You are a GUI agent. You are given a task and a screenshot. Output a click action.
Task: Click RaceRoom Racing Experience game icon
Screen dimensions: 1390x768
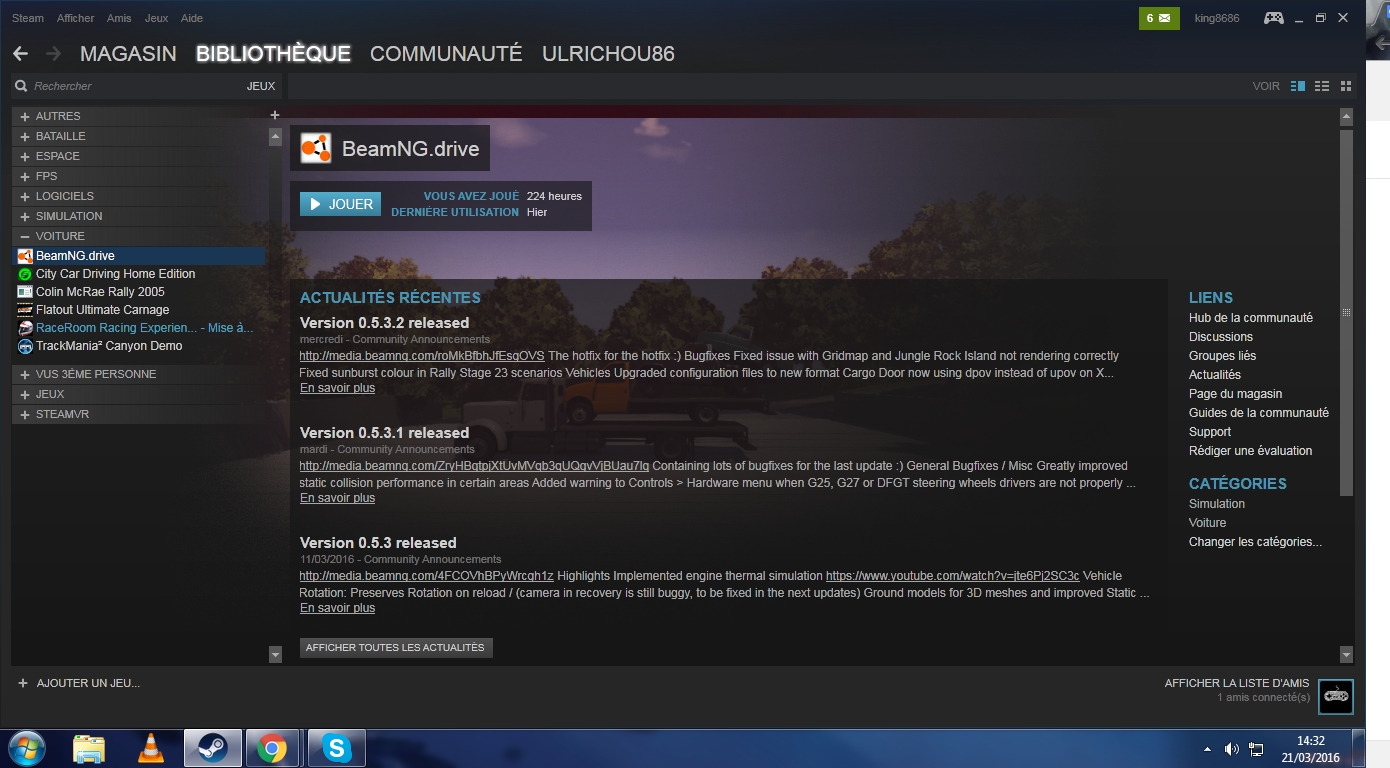(x=25, y=328)
